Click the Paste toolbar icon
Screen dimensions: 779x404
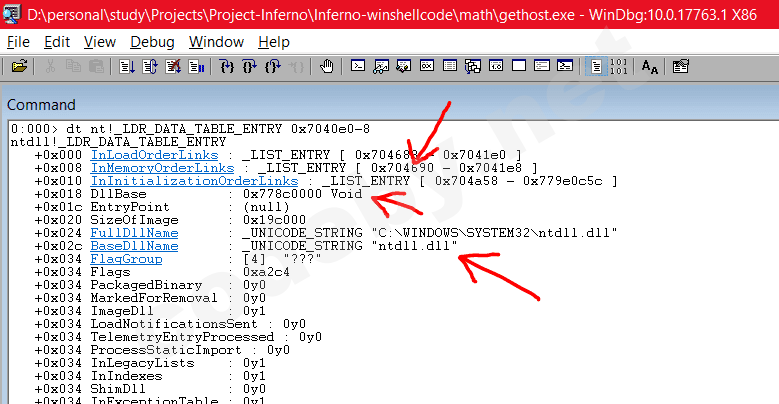(96, 66)
